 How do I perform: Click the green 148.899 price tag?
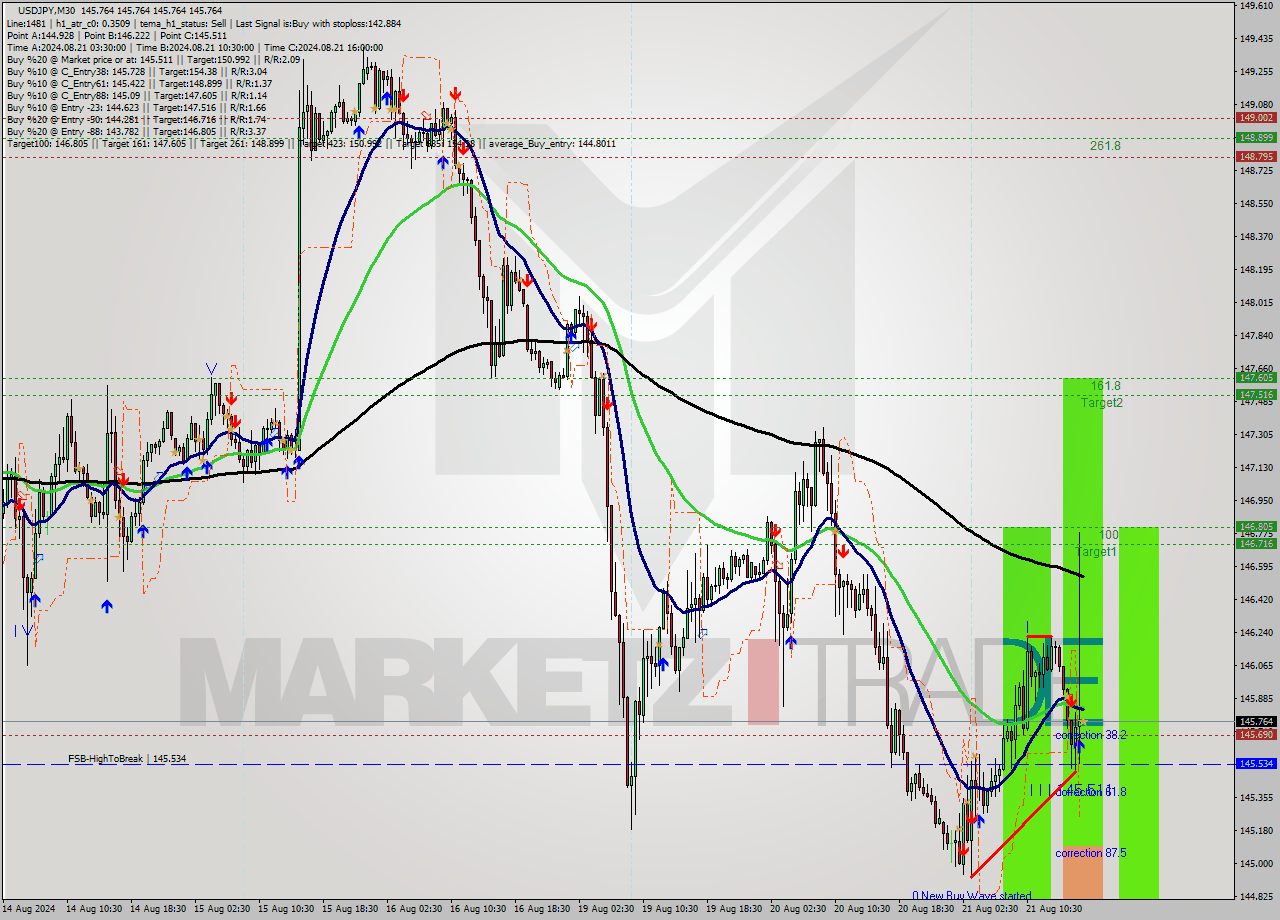pyautogui.click(x=1255, y=138)
